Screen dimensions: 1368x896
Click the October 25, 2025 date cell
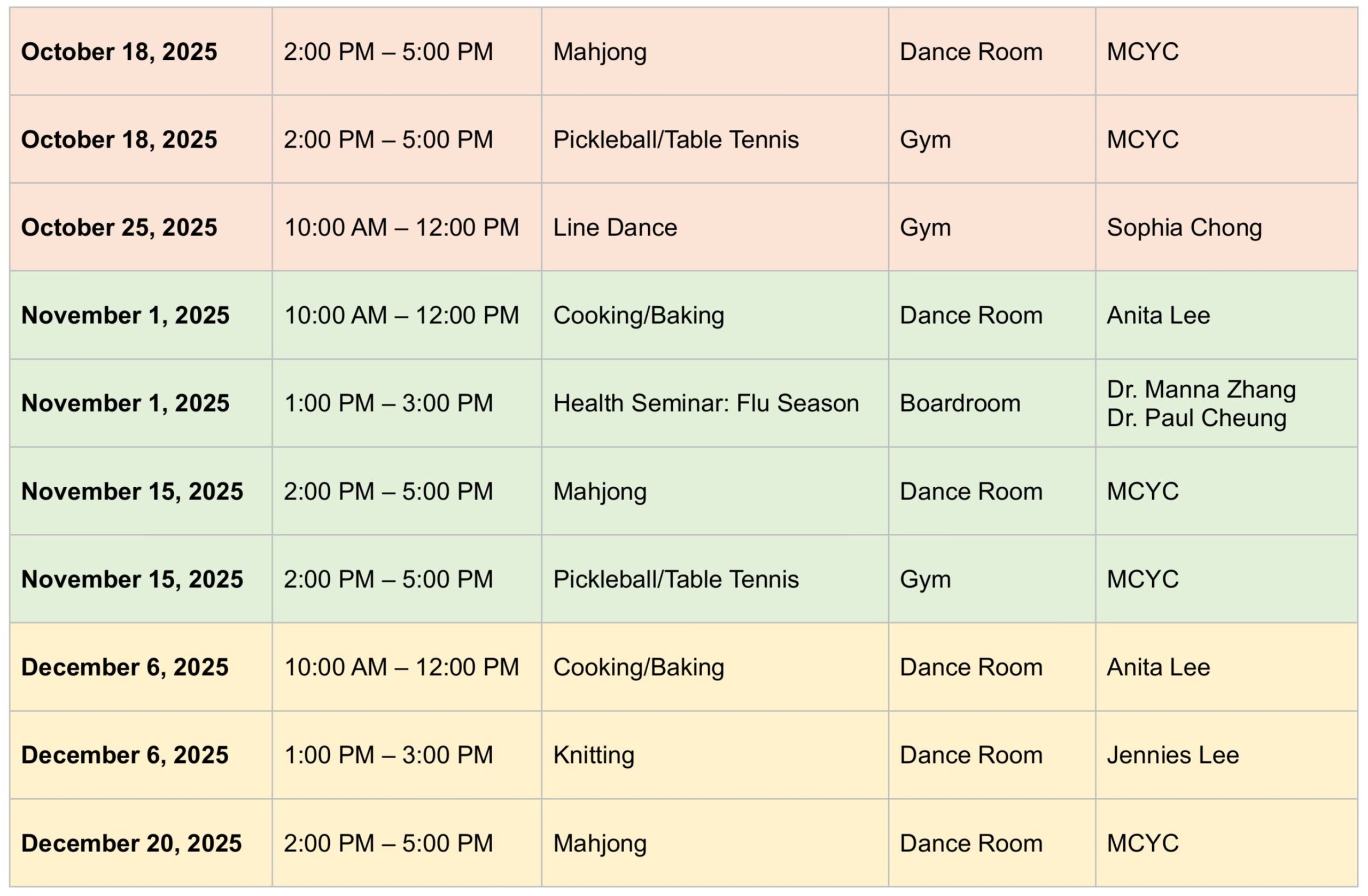coord(119,228)
